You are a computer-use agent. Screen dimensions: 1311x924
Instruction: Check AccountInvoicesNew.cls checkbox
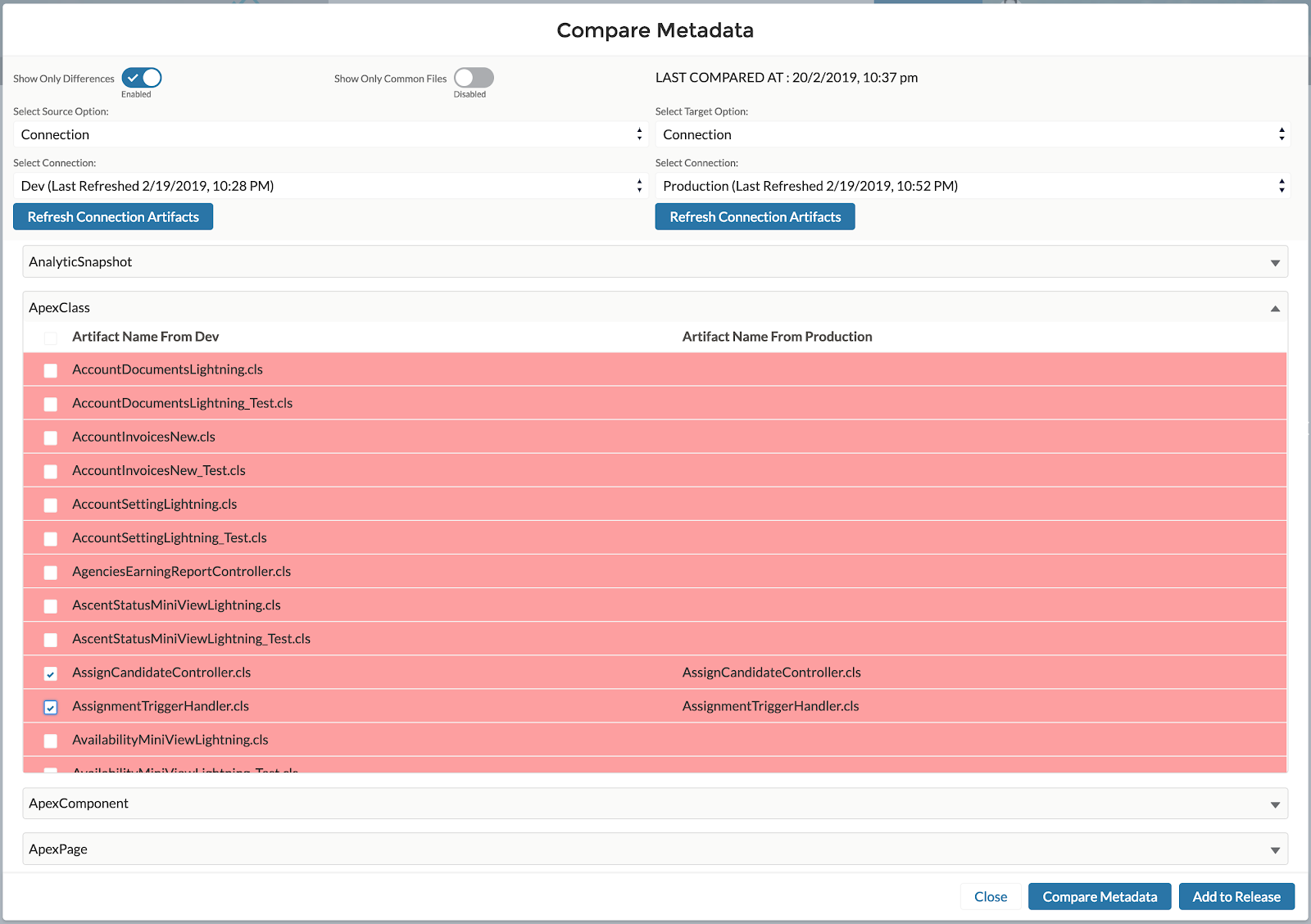(51, 437)
